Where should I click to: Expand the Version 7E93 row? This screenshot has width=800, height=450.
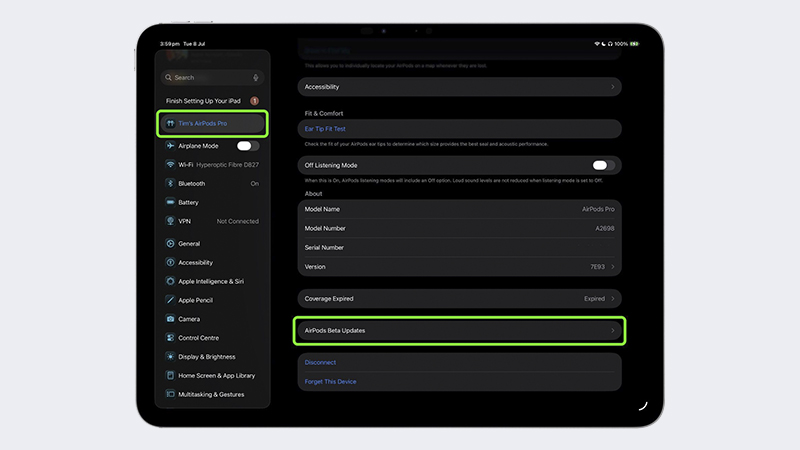[460, 267]
